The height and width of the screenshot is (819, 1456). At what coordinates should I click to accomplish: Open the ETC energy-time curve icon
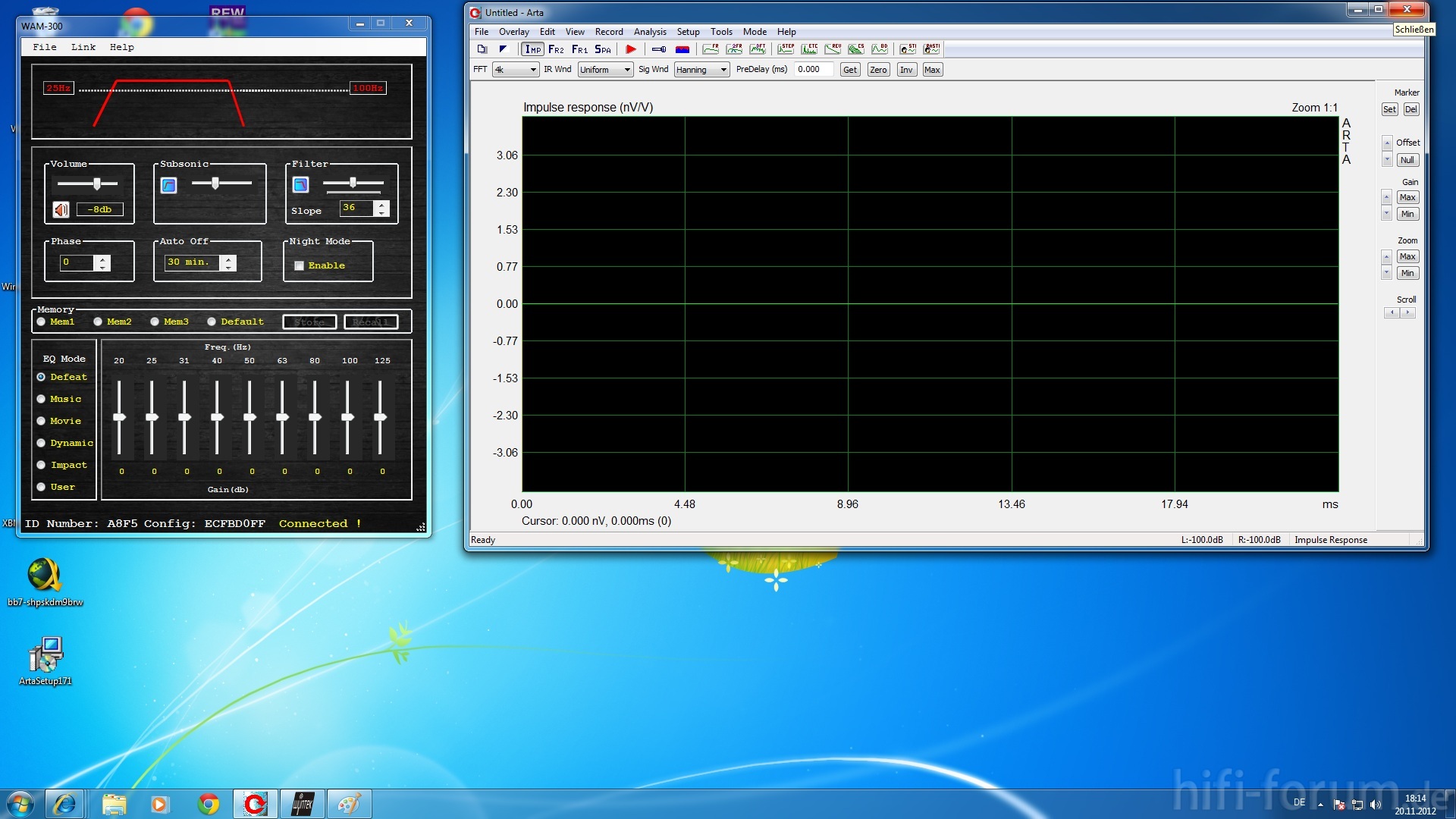coord(809,49)
